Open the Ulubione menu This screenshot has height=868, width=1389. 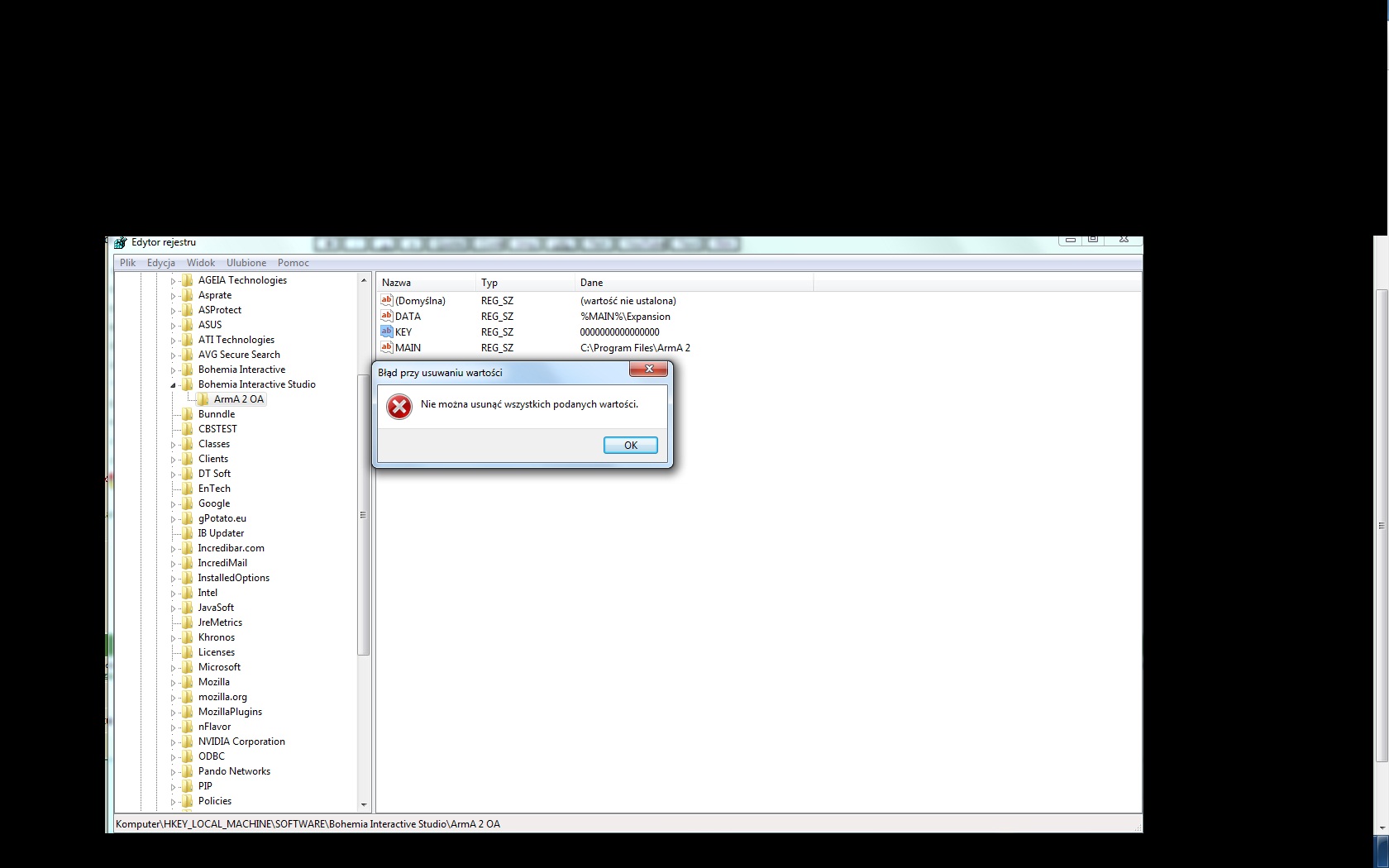pyautogui.click(x=246, y=263)
